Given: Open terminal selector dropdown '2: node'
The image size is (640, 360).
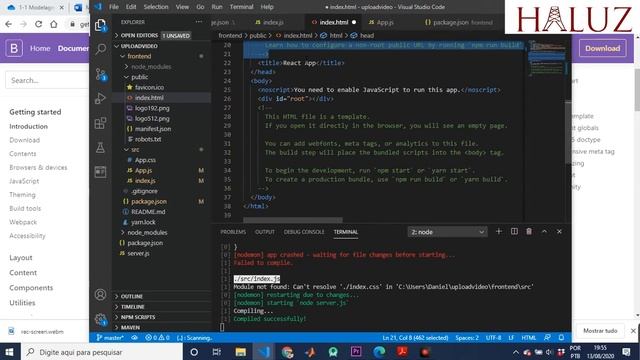Looking at the screenshot, I should tap(447, 232).
